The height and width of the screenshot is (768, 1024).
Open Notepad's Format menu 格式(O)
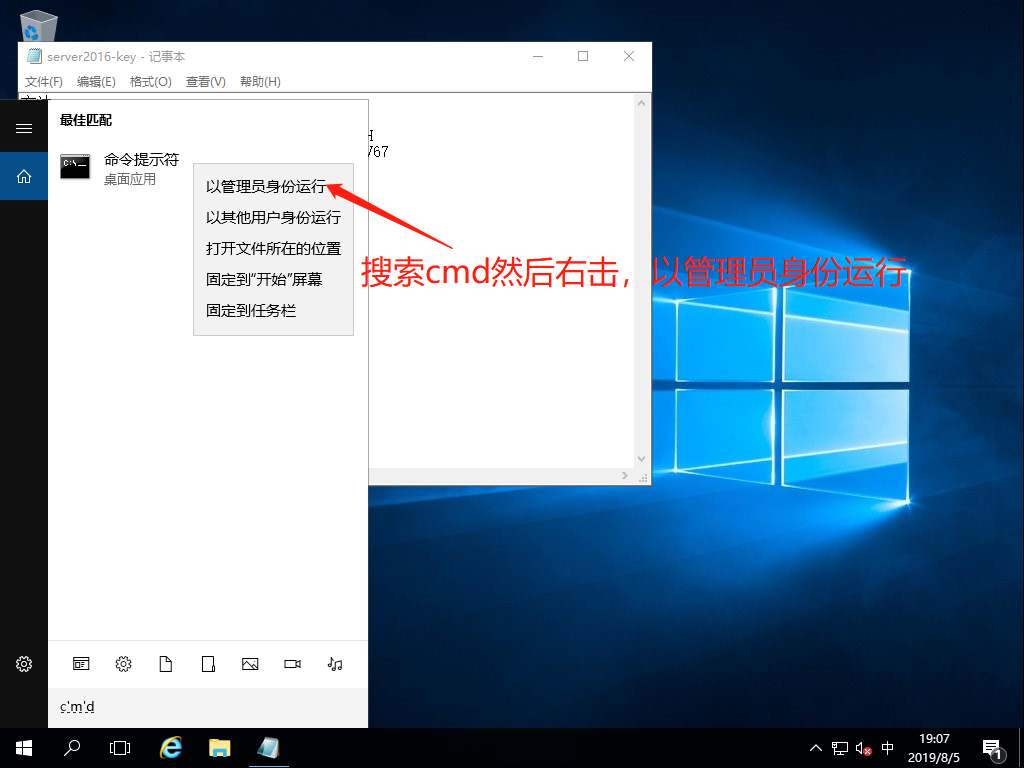(151, 82)
